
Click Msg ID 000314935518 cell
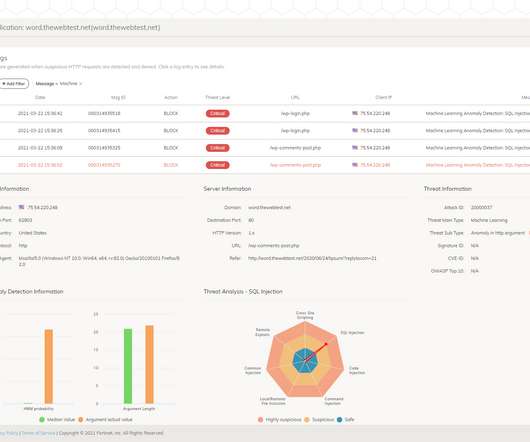(x=104, y=114)
